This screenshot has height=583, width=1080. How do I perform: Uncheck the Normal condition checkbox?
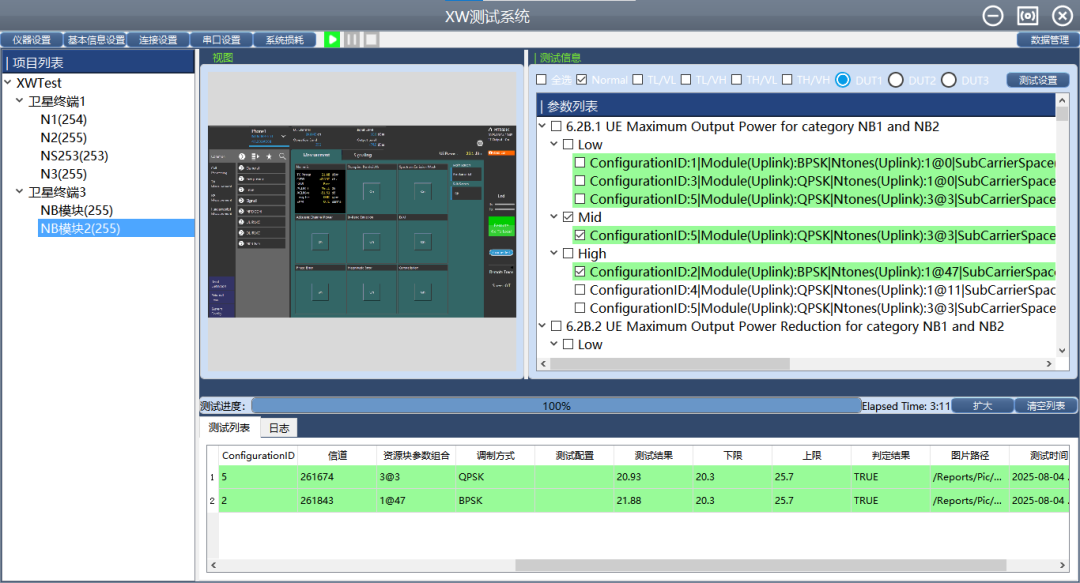(x=582, y=80)
